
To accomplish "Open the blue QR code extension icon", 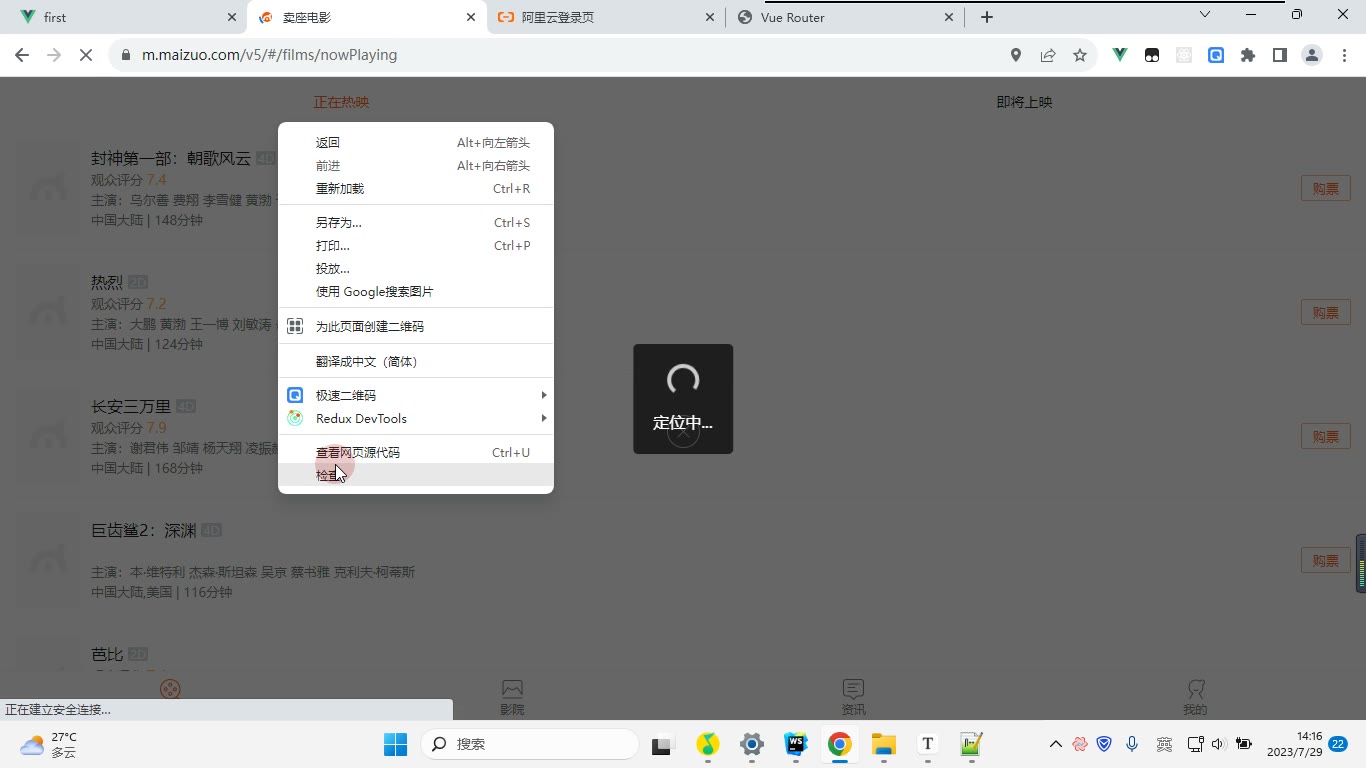I will pos(1216,56).
